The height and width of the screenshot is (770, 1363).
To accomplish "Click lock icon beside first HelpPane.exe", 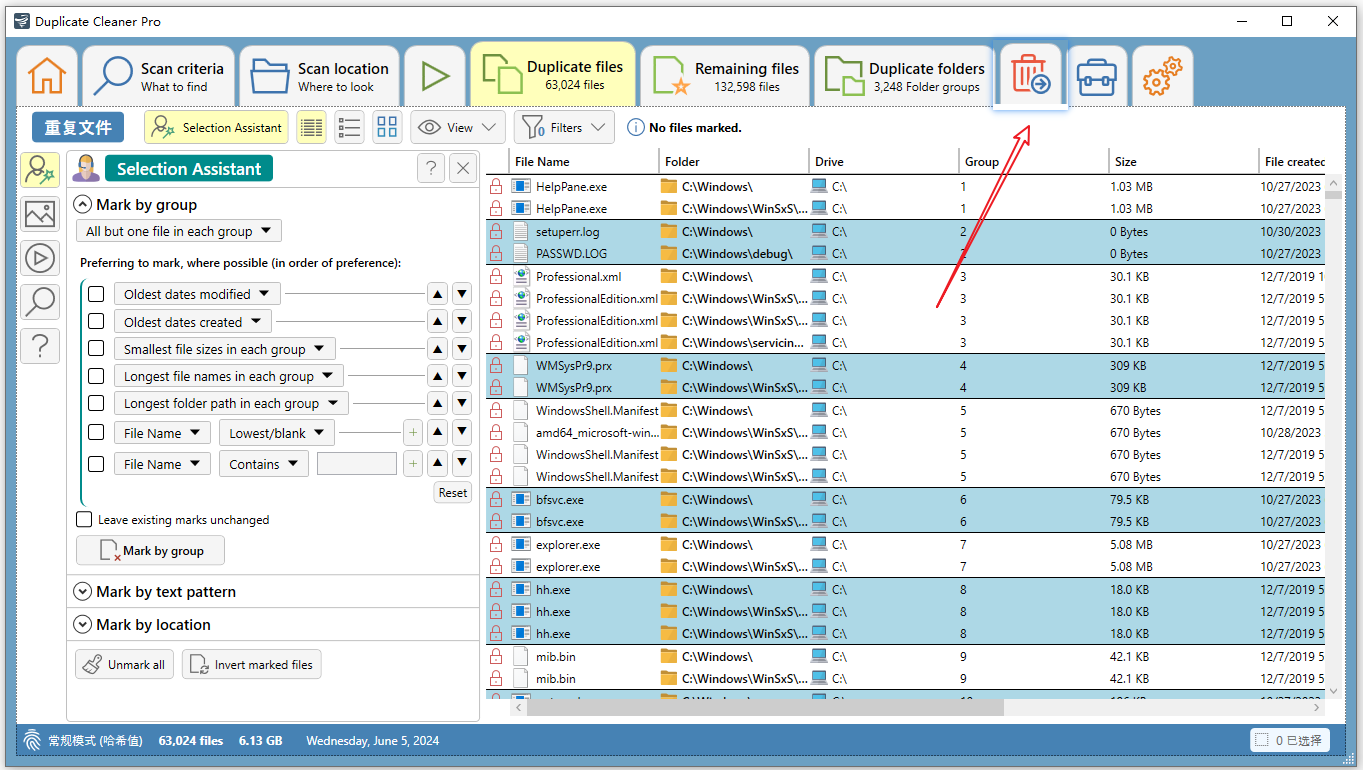I will 495,186.
